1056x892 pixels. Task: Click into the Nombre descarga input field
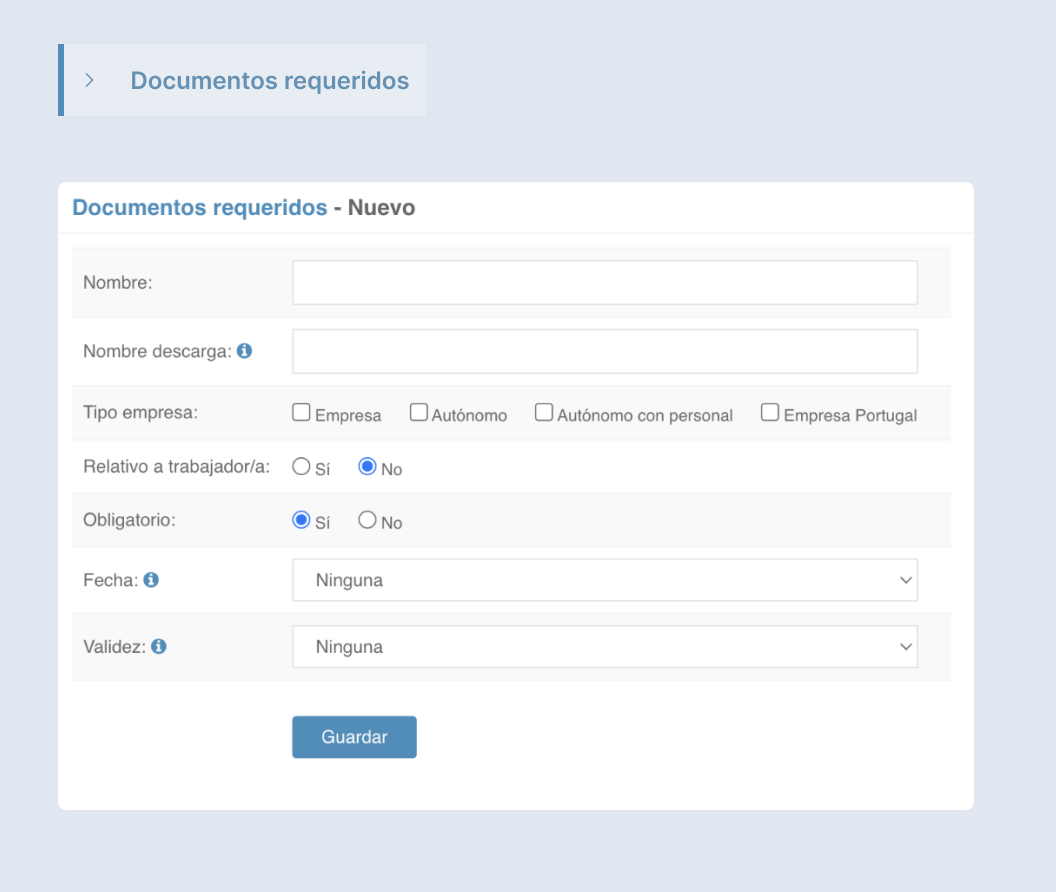tap(604, 351)
